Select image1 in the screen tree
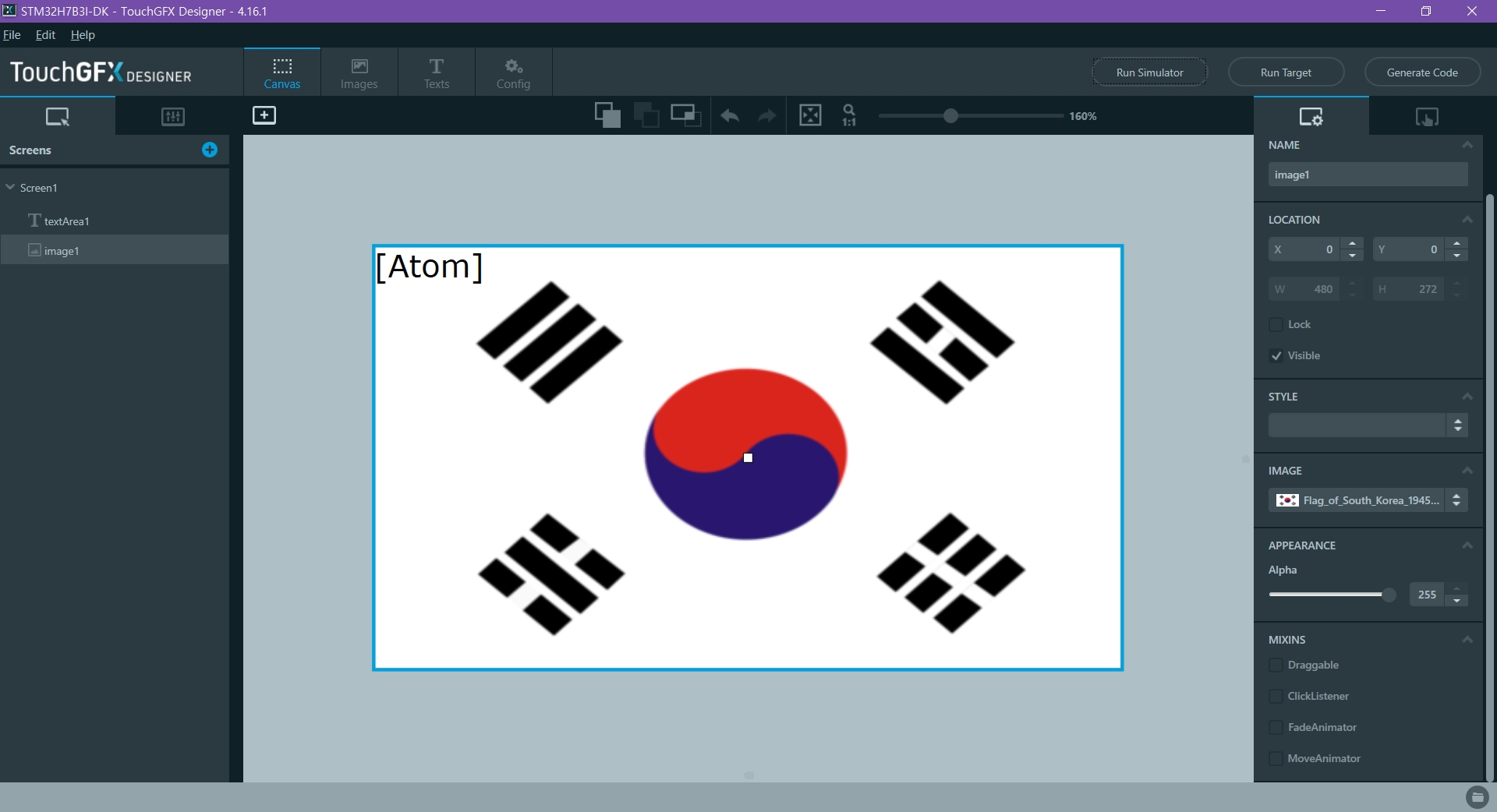 pyautogui.click(x=115, y=250)
